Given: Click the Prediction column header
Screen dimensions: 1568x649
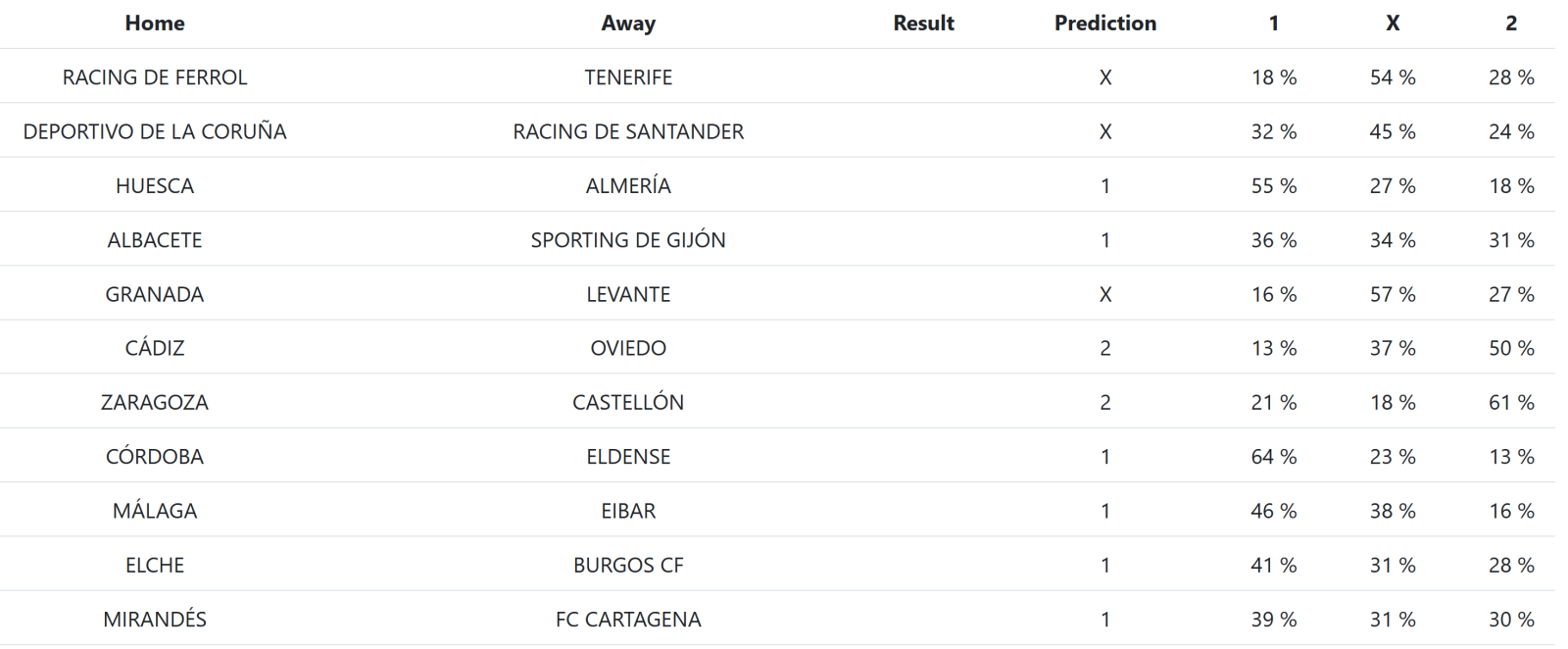Looking at the screenshot, I should point(1104,24).
